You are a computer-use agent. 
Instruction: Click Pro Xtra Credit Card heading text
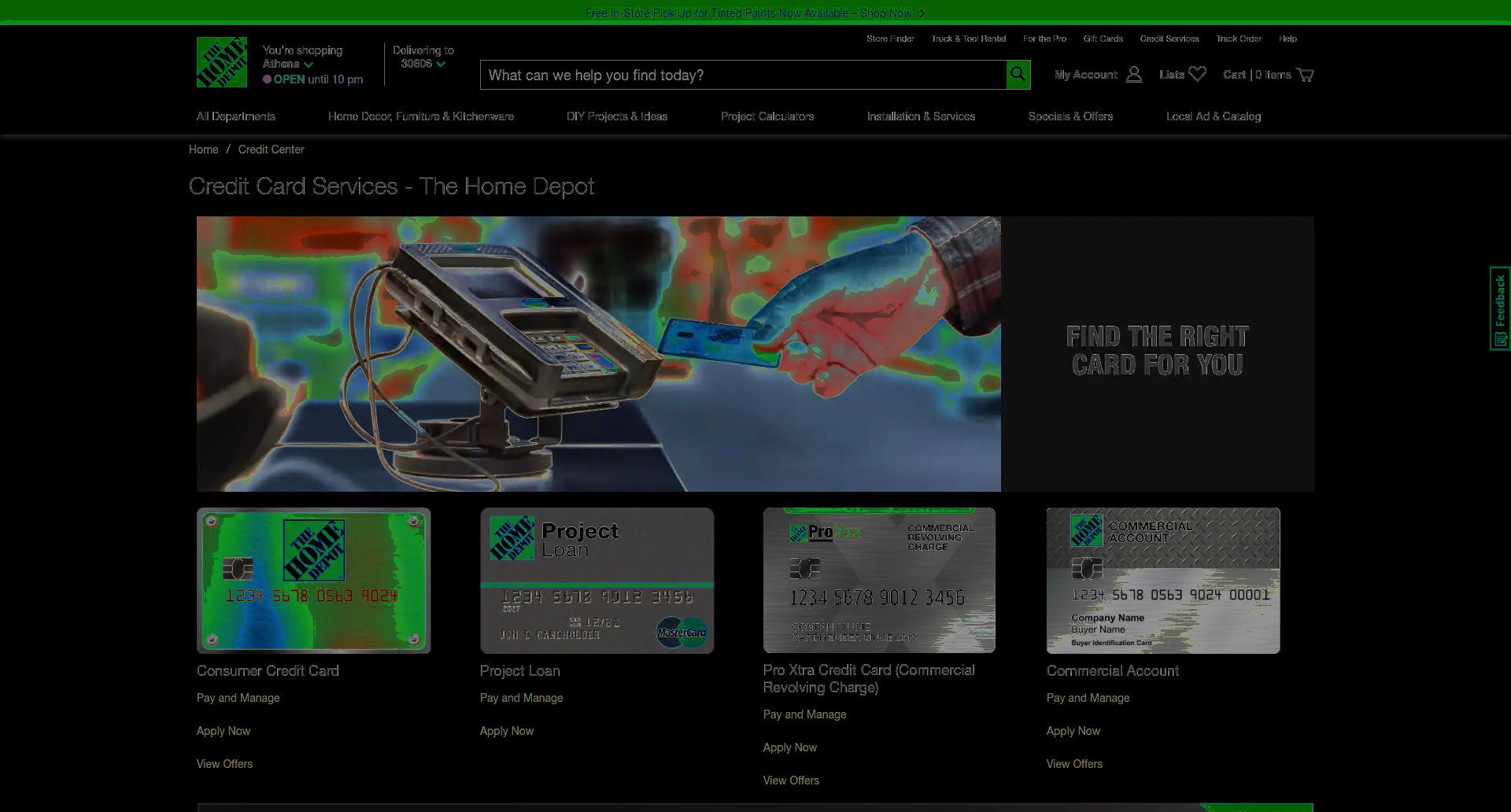(x=869, y=679)
